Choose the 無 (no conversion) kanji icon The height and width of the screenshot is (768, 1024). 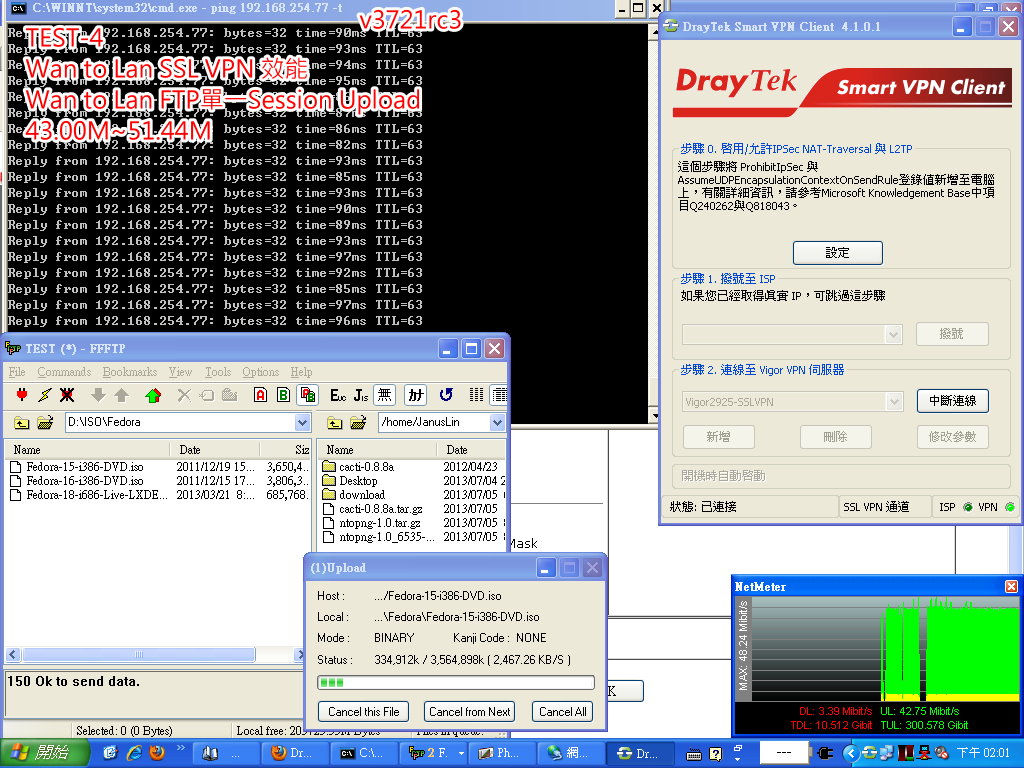[x=385, y=394]
